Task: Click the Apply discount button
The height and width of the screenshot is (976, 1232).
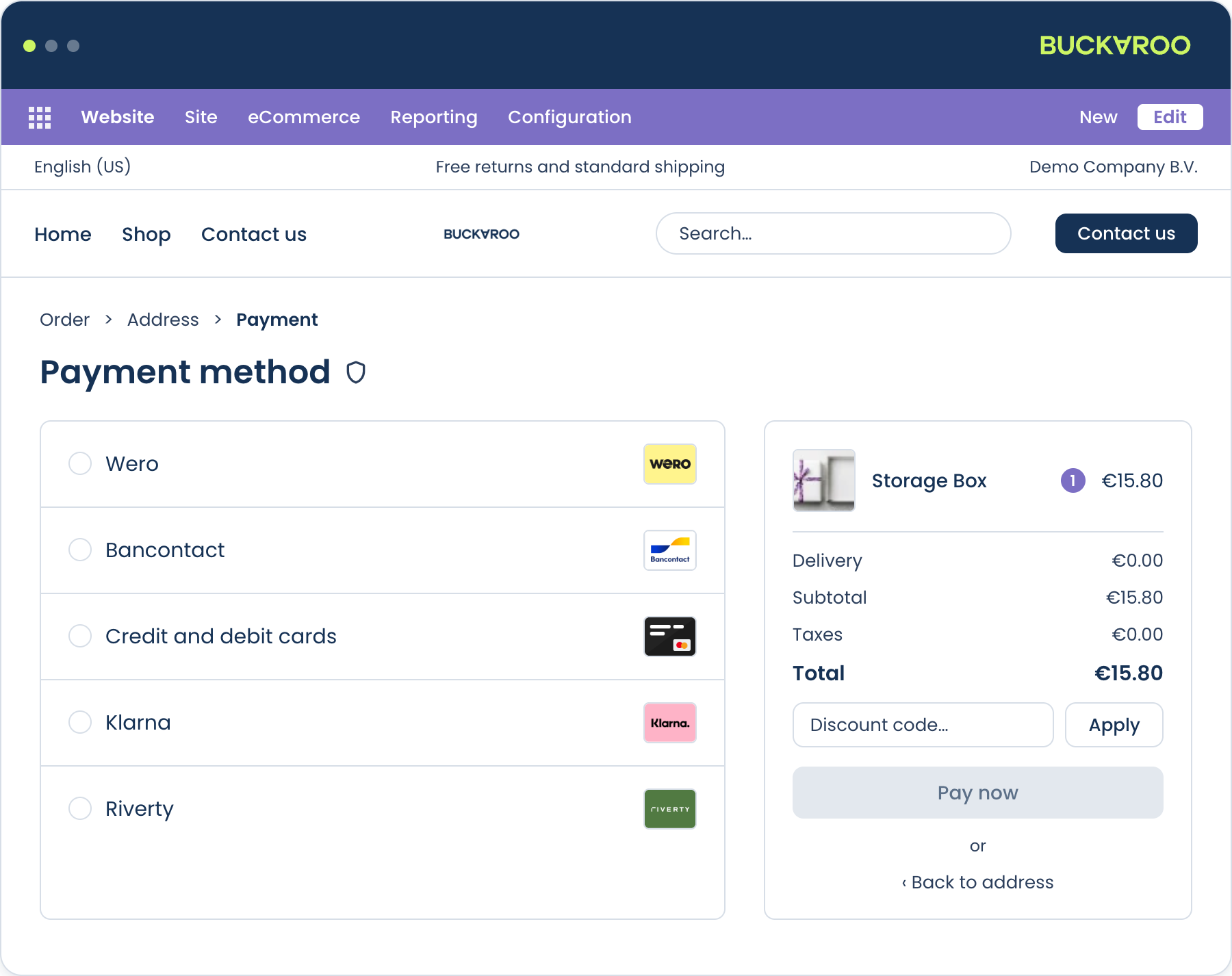Action: point(1114,725)
